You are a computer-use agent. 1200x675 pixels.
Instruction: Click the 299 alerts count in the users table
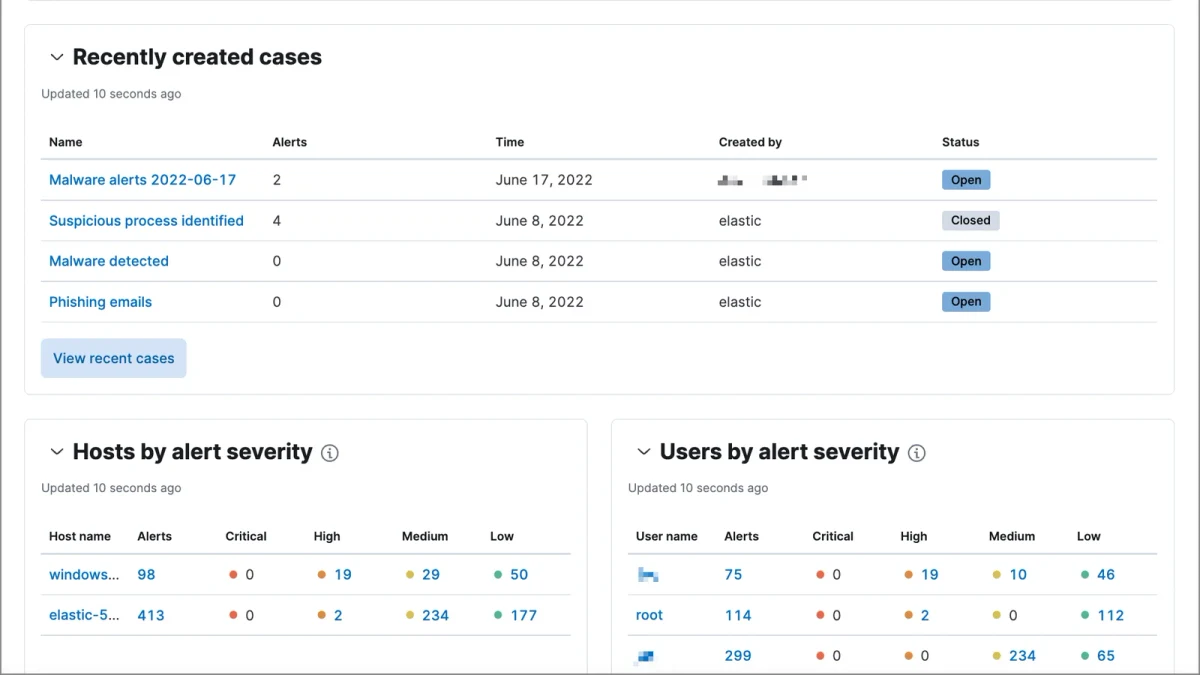(x=738, y=656)
